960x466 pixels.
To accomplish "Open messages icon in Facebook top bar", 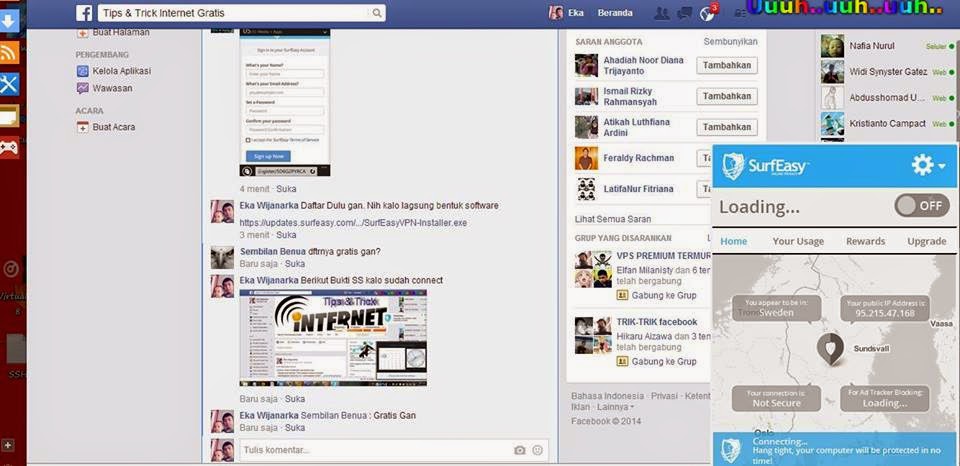I will [684, 13].
